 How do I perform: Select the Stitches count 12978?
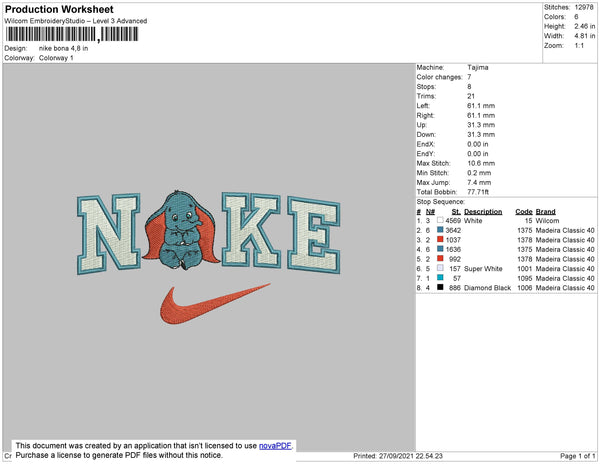tap(584, 7)
